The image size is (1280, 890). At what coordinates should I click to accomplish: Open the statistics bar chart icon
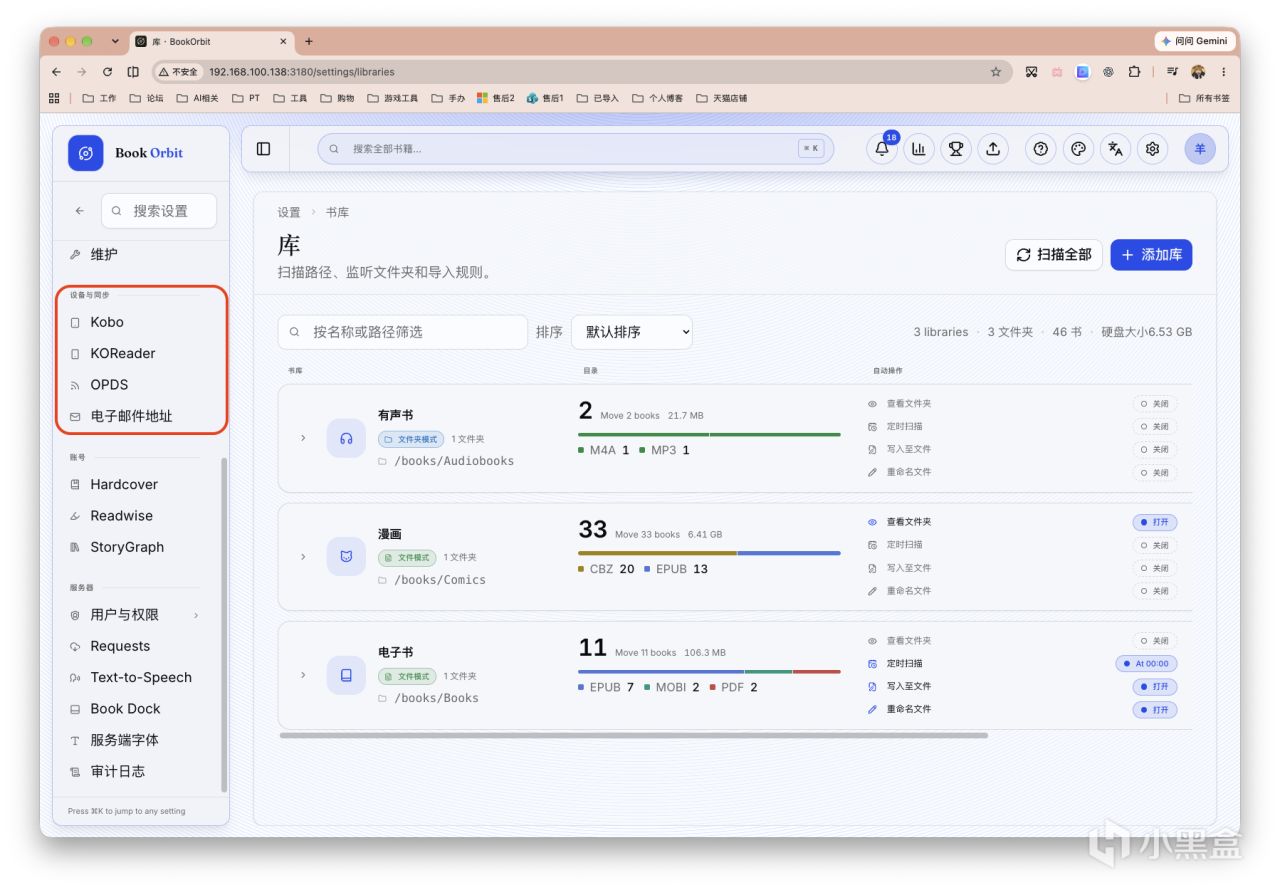[x=919, y=149]
